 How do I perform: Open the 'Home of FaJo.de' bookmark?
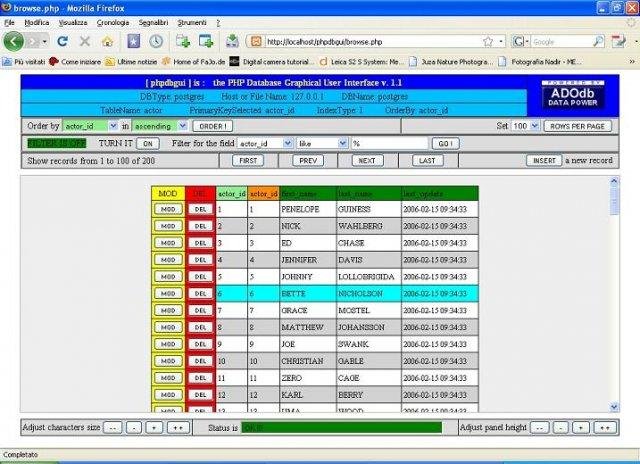click(x=193, y=62)
